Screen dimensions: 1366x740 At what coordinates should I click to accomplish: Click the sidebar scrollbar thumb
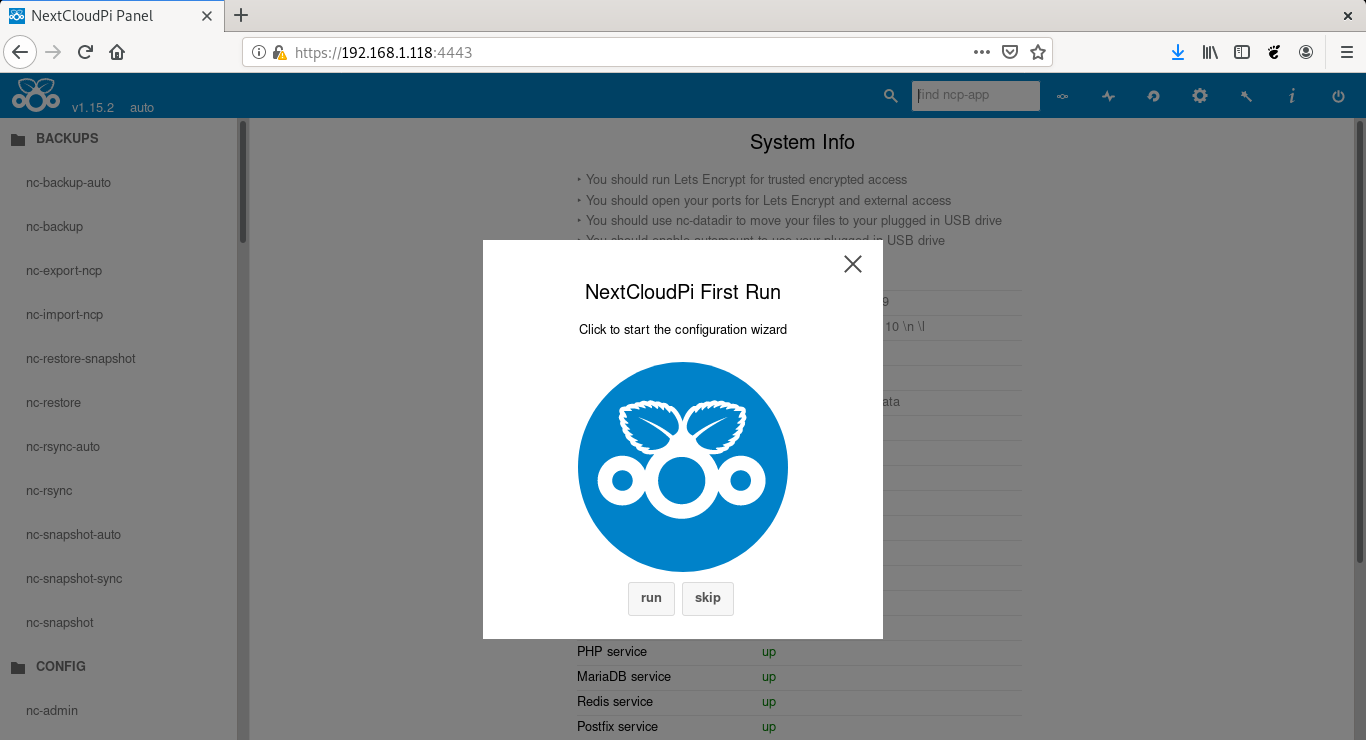(x=243, y=182)
